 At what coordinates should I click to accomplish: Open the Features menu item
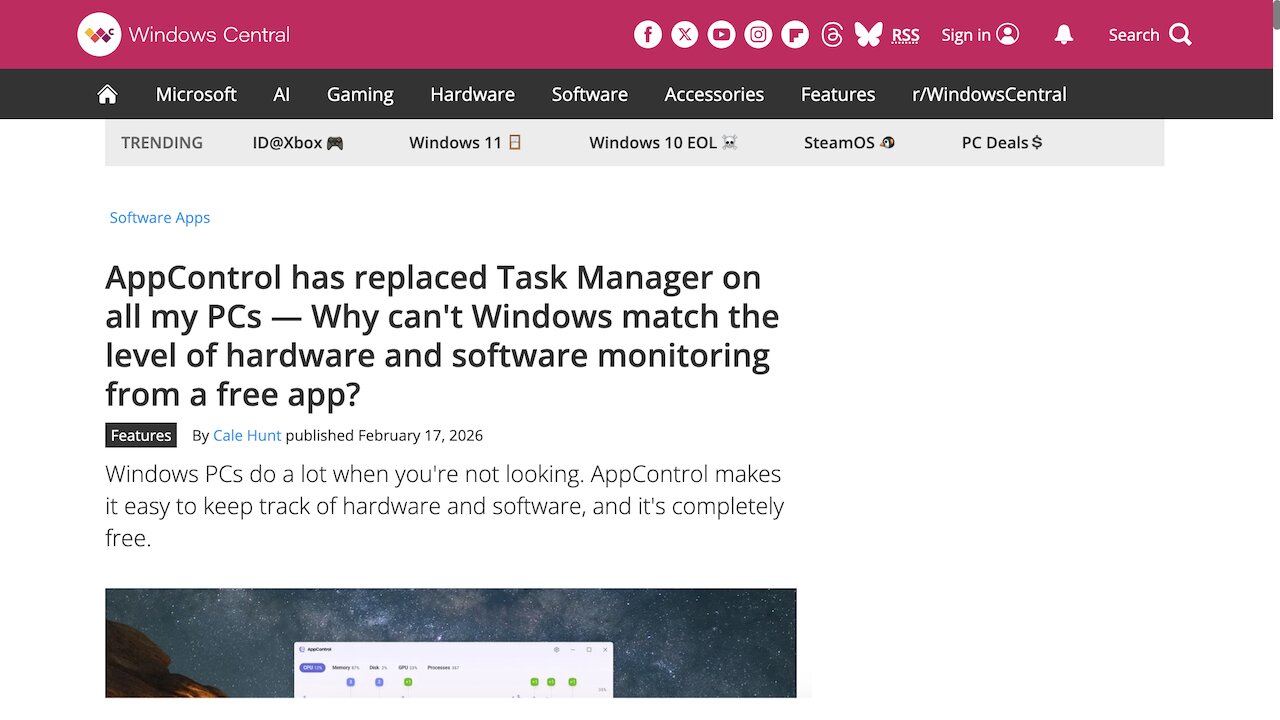(x=838, y=94)
